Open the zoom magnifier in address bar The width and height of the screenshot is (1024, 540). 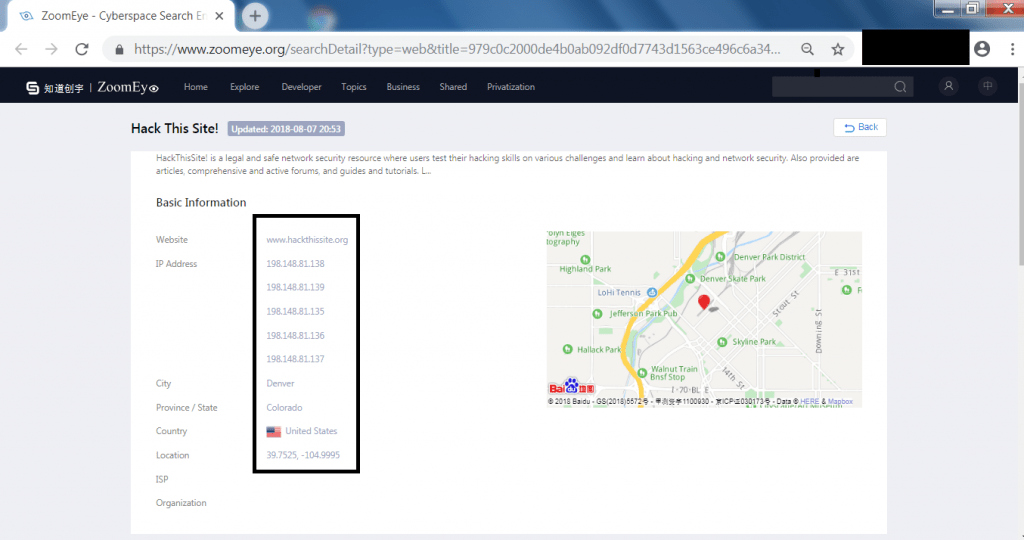pyautogui.click(x=807, y=49)
